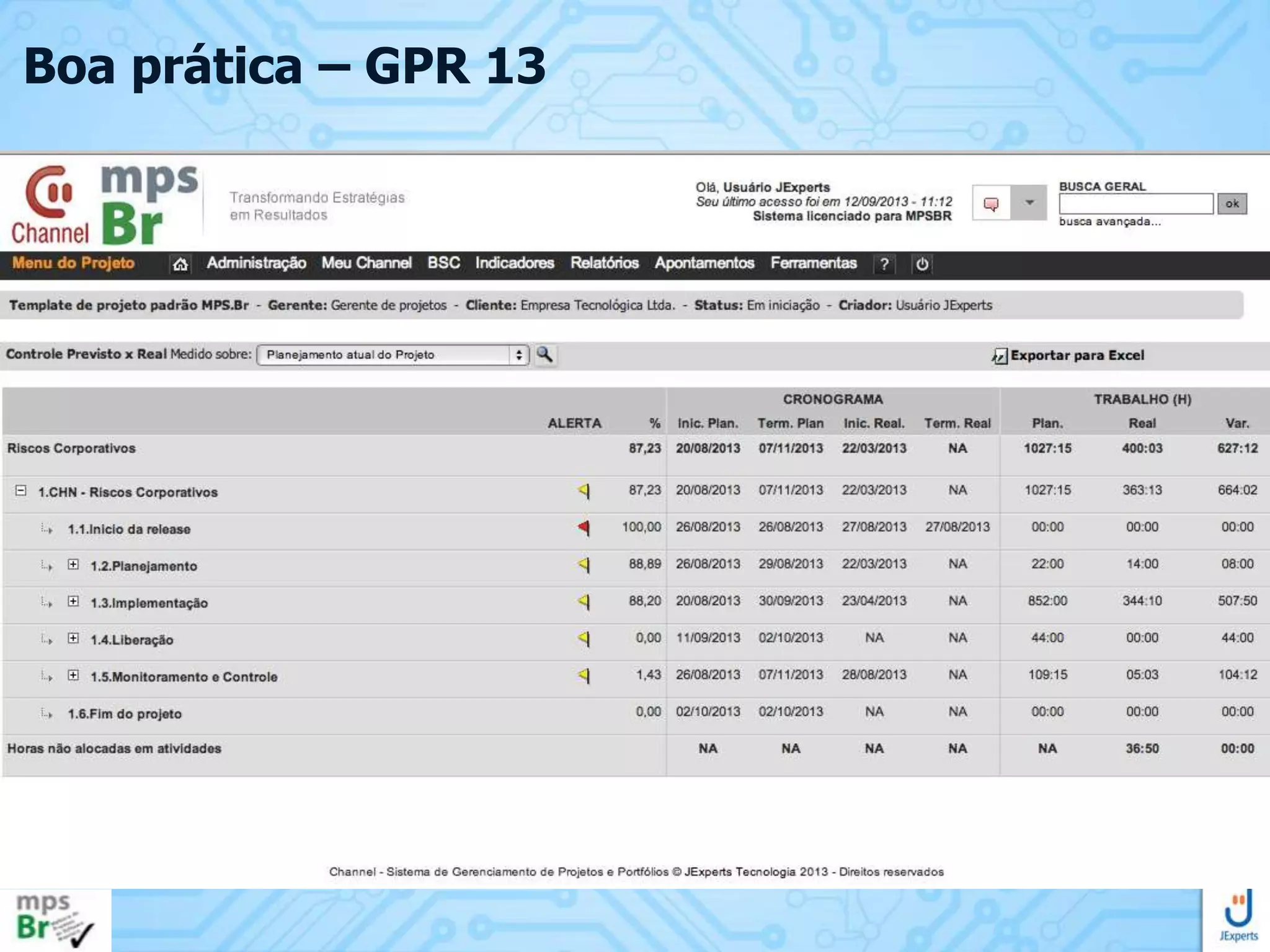Click yellow alert flag for 1.2.Planejamento
The width and height of the screenshot is (1270, 952).
(584, 565)
